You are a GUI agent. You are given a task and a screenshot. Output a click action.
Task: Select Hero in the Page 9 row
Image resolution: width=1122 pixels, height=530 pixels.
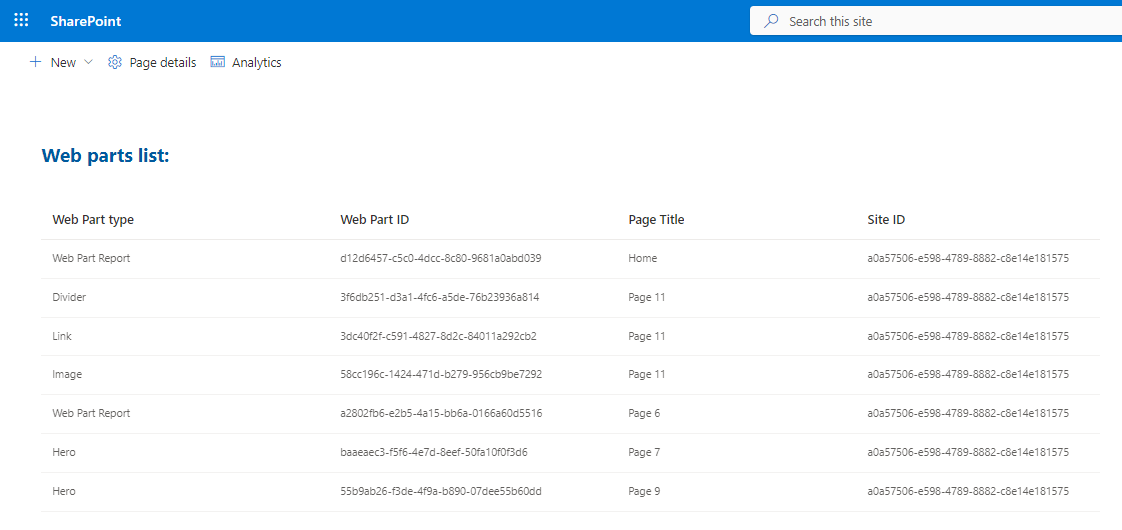[x=64, y=491]
